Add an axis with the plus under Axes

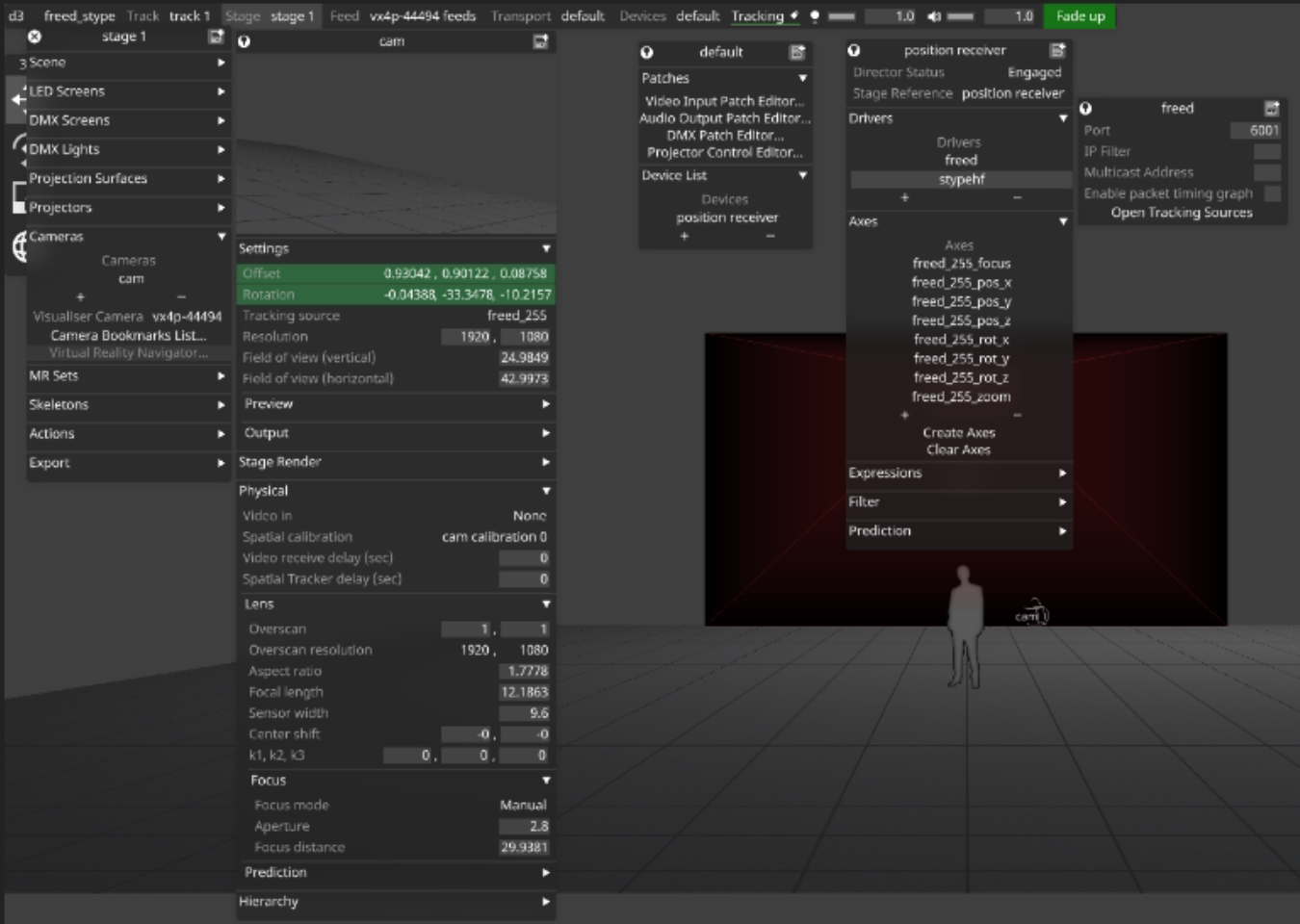904,415
